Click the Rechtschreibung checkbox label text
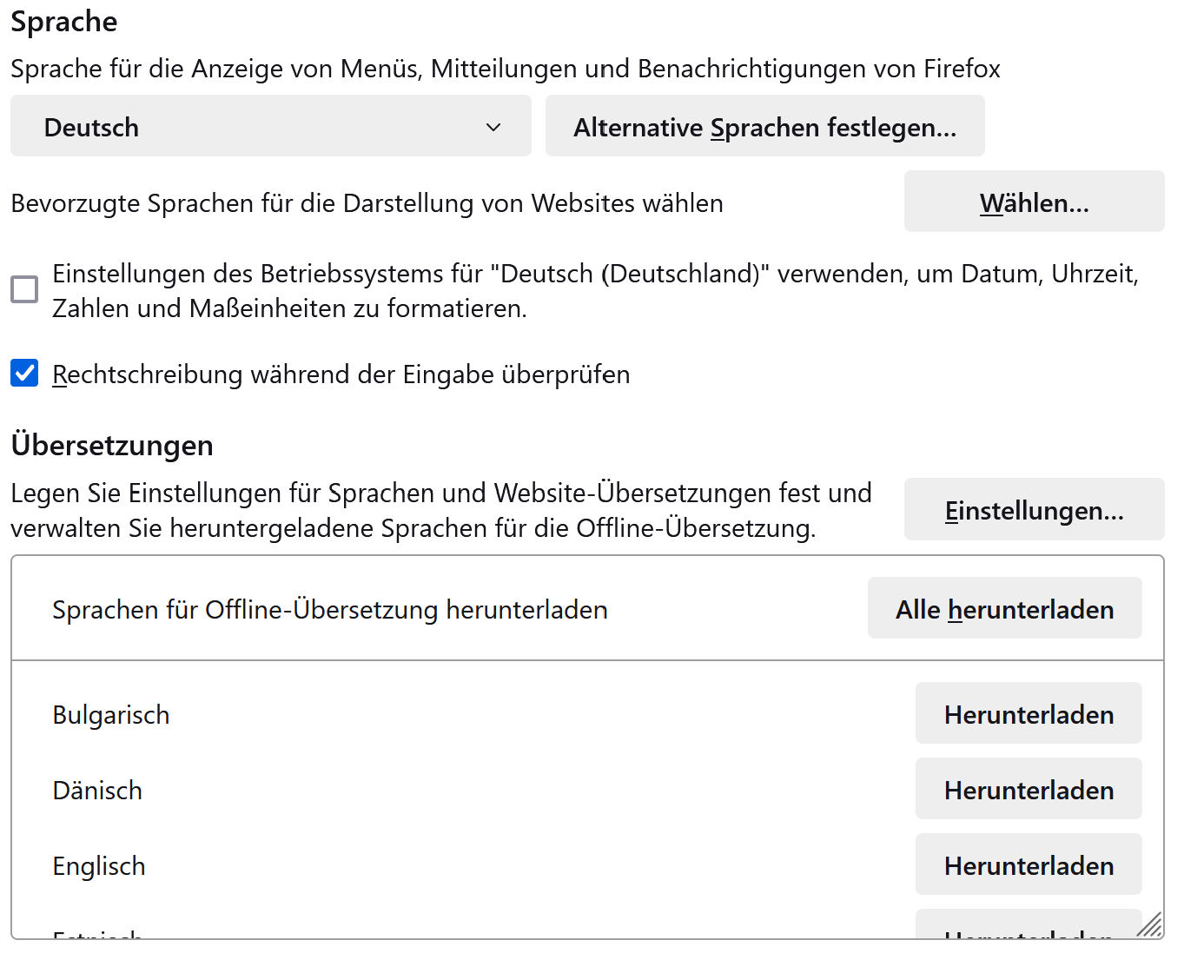This screenshot has height=980, width=1204. click(x=341, y=374)
